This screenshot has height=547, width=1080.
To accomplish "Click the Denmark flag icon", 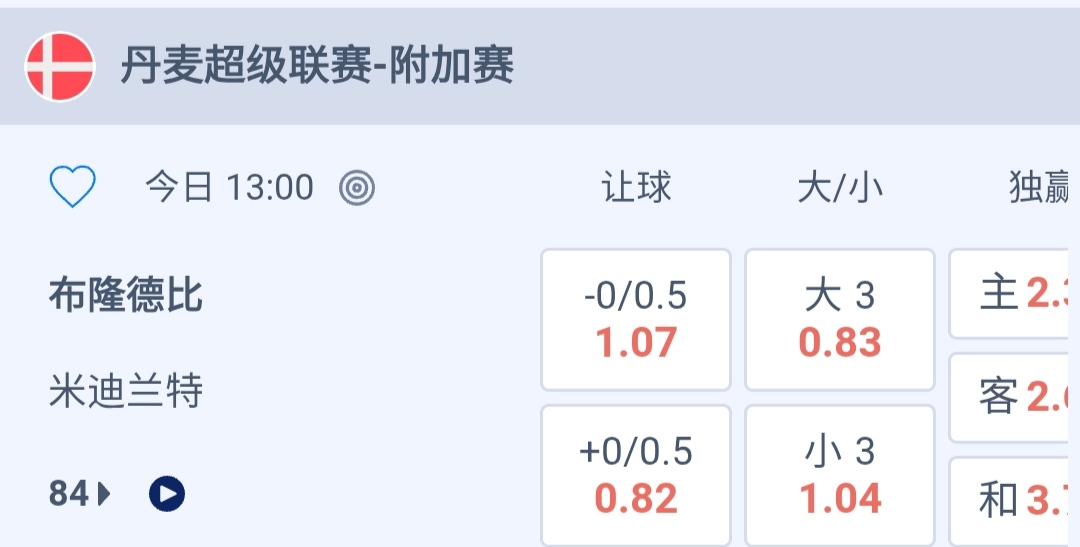I will 60,67.
